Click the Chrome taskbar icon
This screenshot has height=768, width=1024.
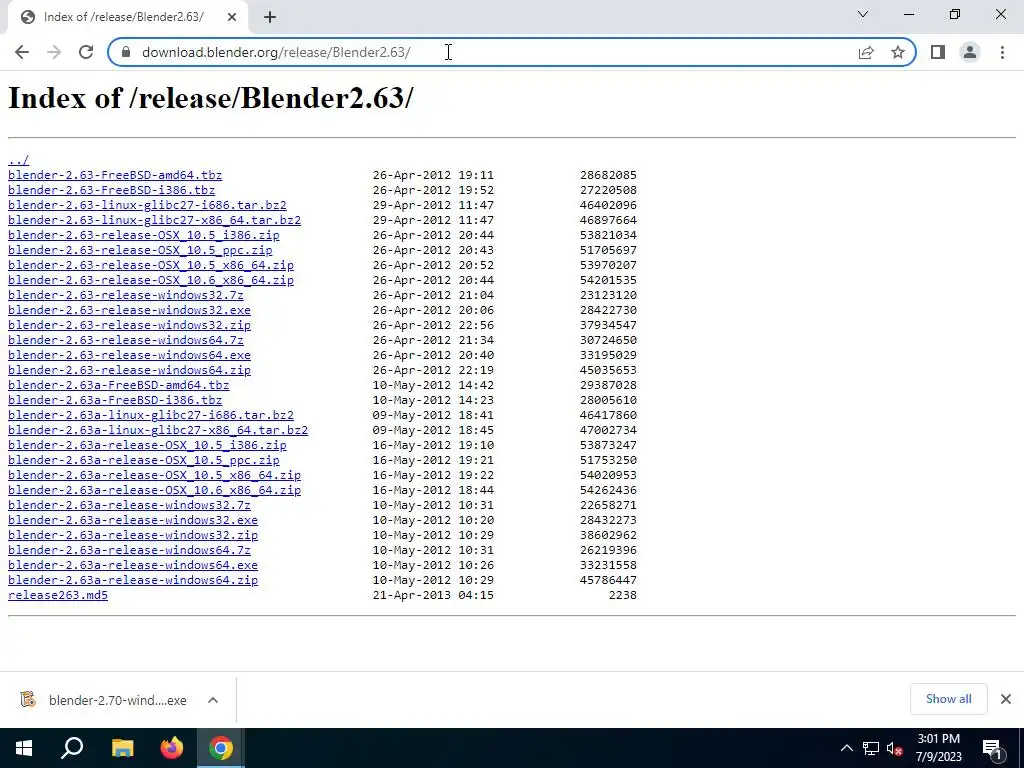(x=221, y=748)
